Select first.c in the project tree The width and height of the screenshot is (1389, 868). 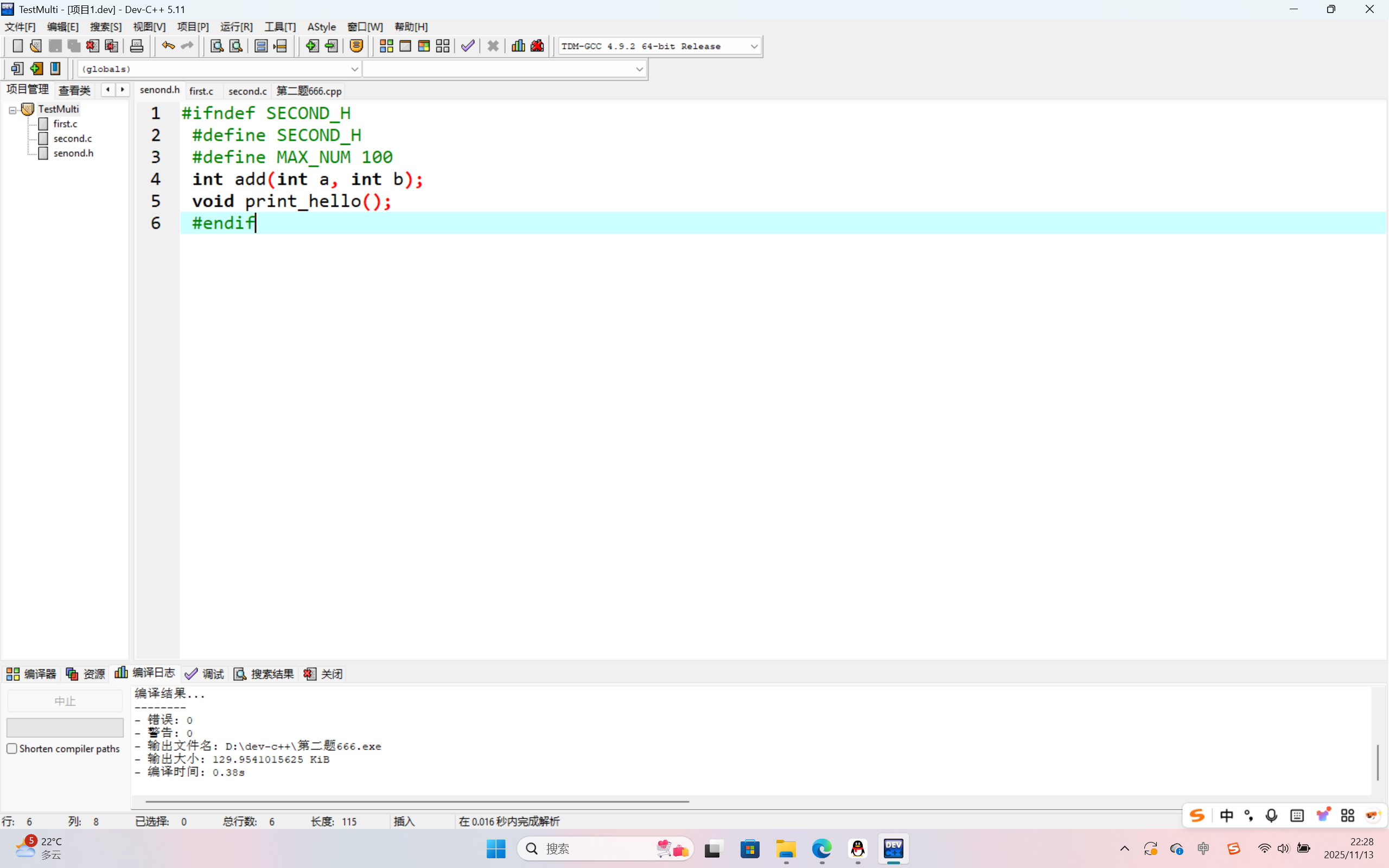click(65, 124)
